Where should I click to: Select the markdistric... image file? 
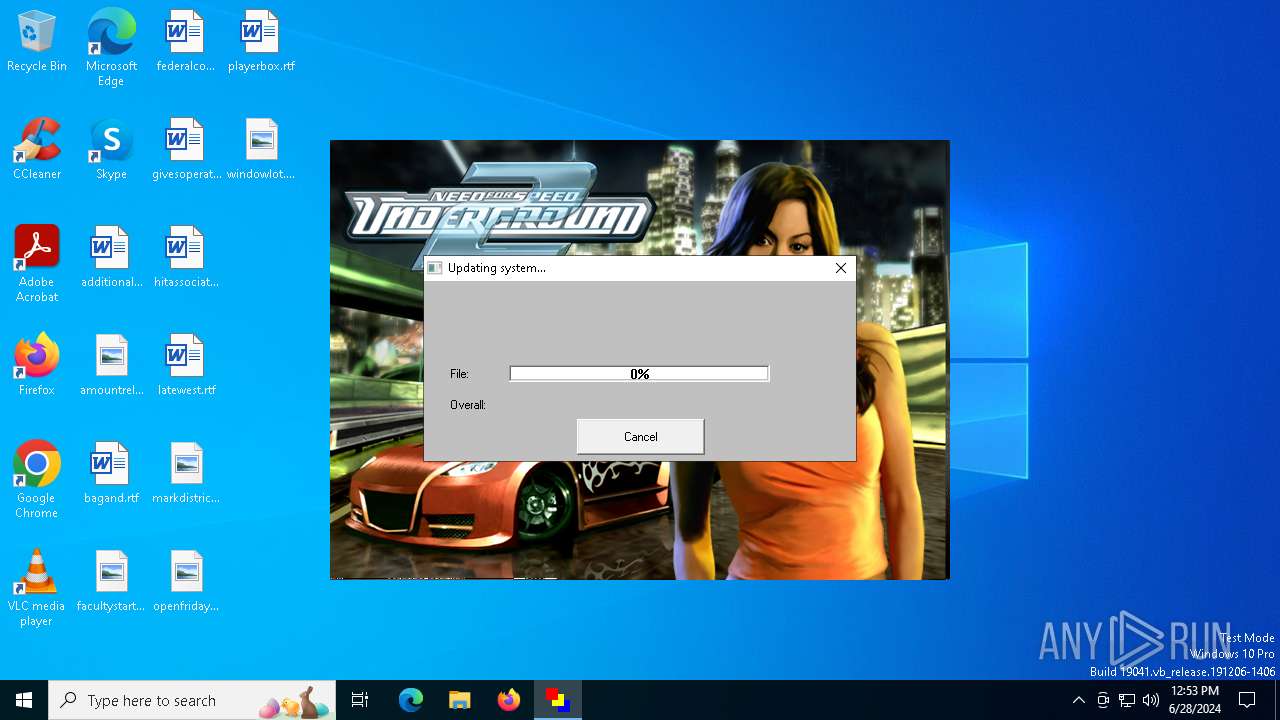(186, 474)
